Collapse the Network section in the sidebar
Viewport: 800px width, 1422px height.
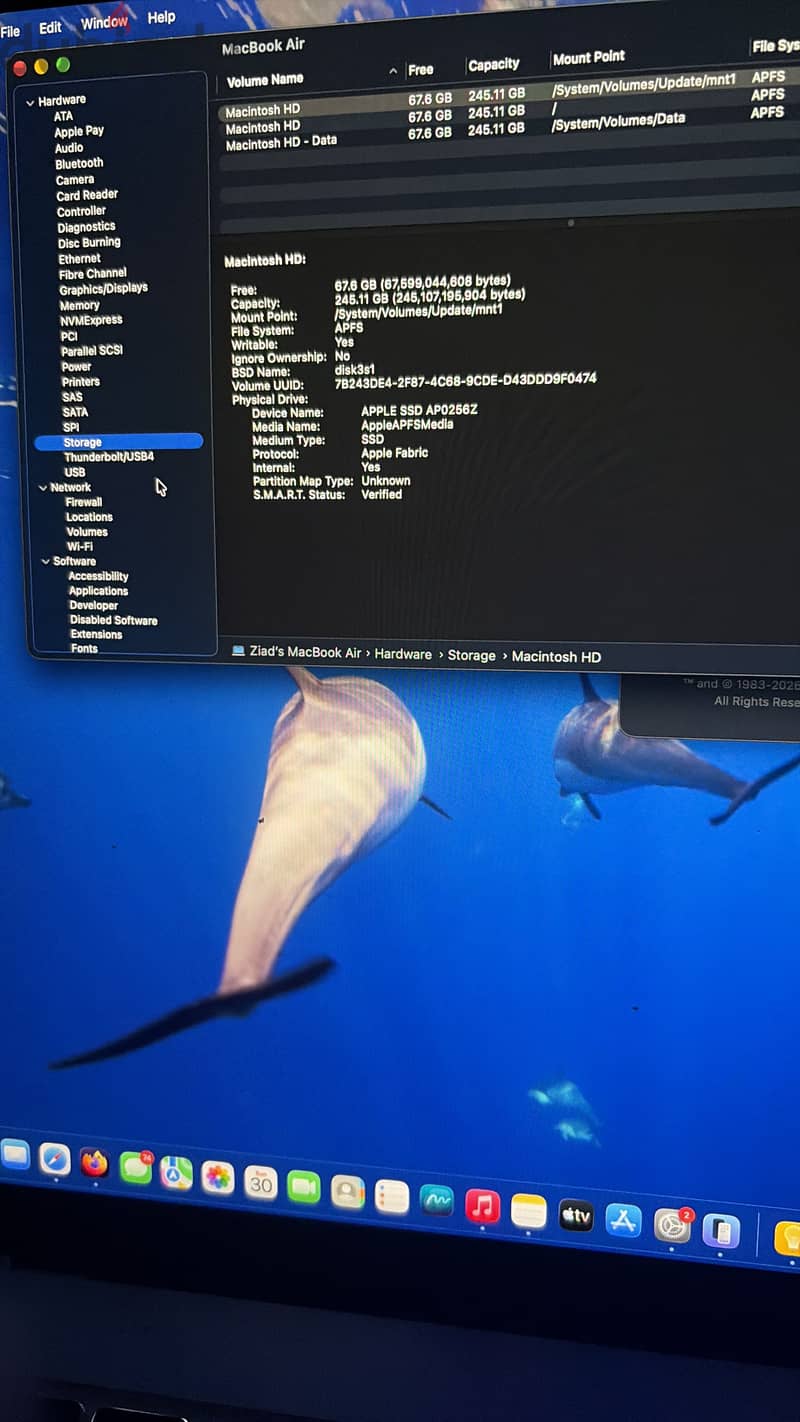pos(43,488)
